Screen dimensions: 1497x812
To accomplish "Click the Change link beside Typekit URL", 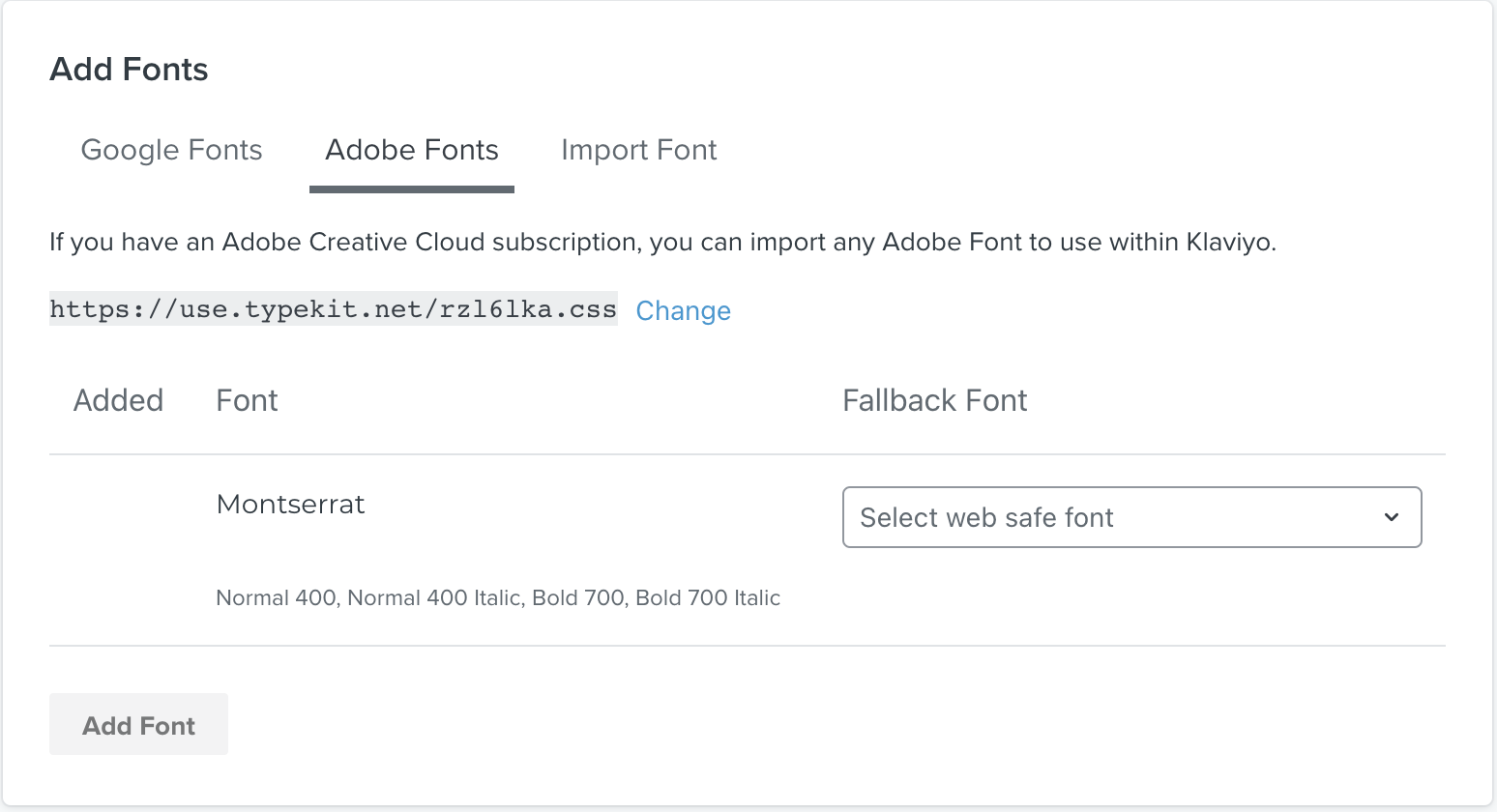I will tap(683, 310).
